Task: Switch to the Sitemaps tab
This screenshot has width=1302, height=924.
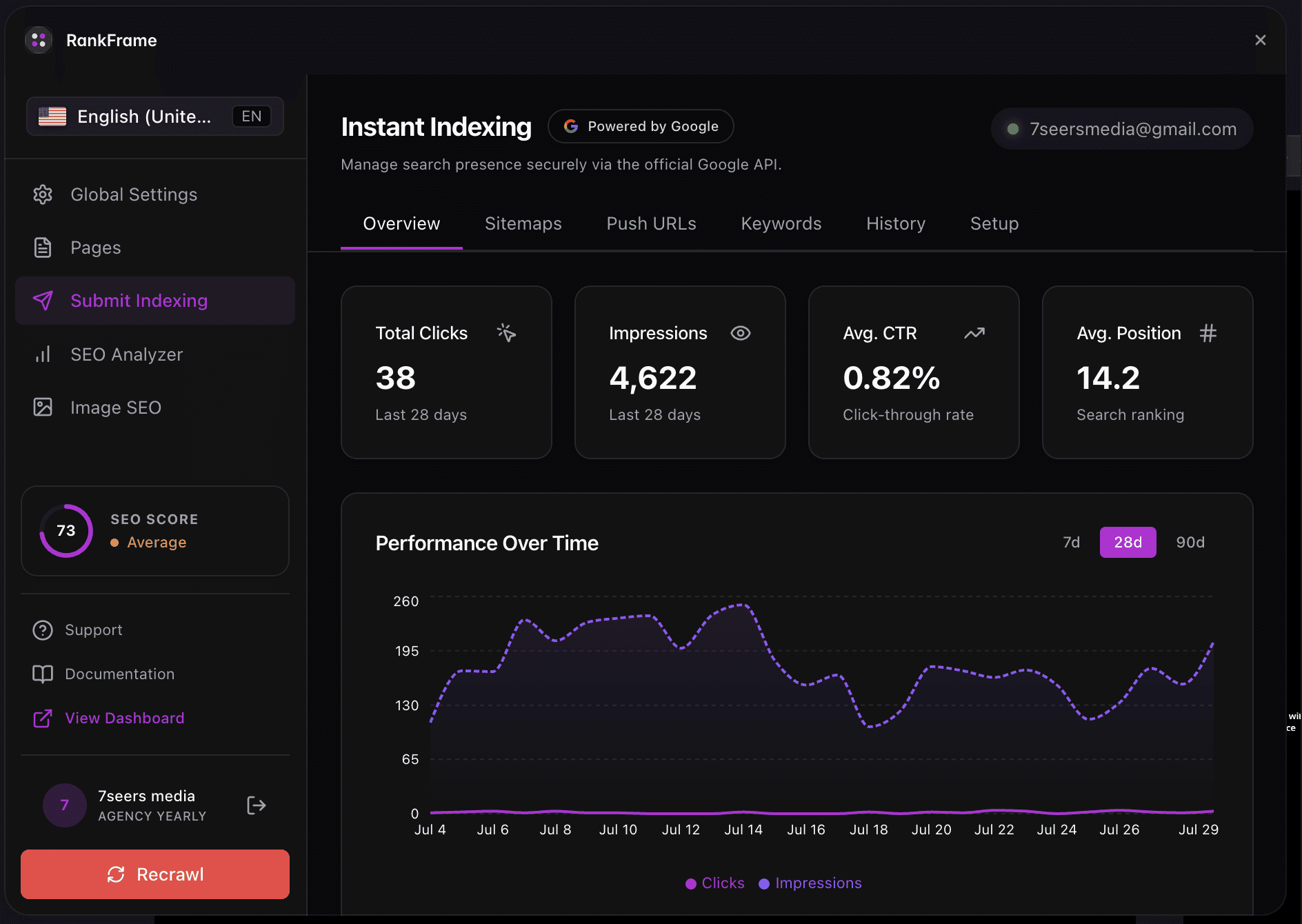Action: click(523, 224)
